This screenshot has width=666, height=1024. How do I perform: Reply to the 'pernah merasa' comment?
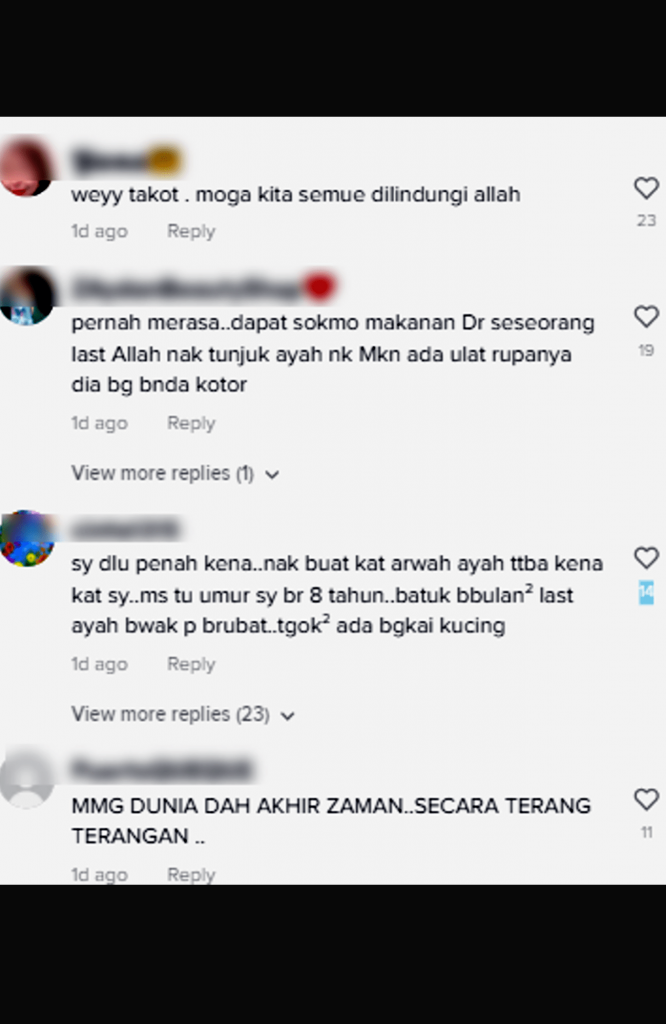191,423
